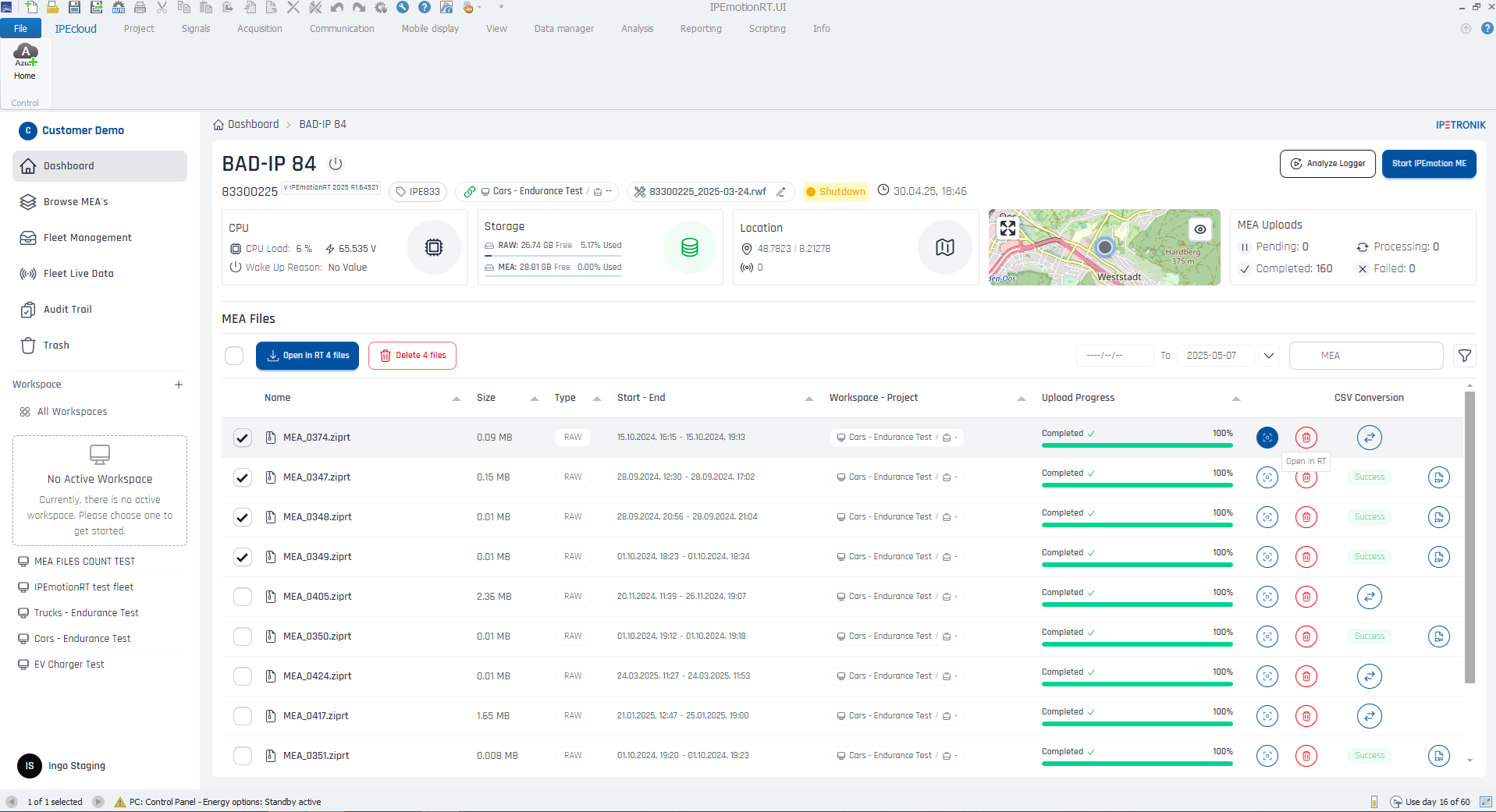Open the date range dropdown chevron
1496x812 pixels.
(x=1269, y=356)
